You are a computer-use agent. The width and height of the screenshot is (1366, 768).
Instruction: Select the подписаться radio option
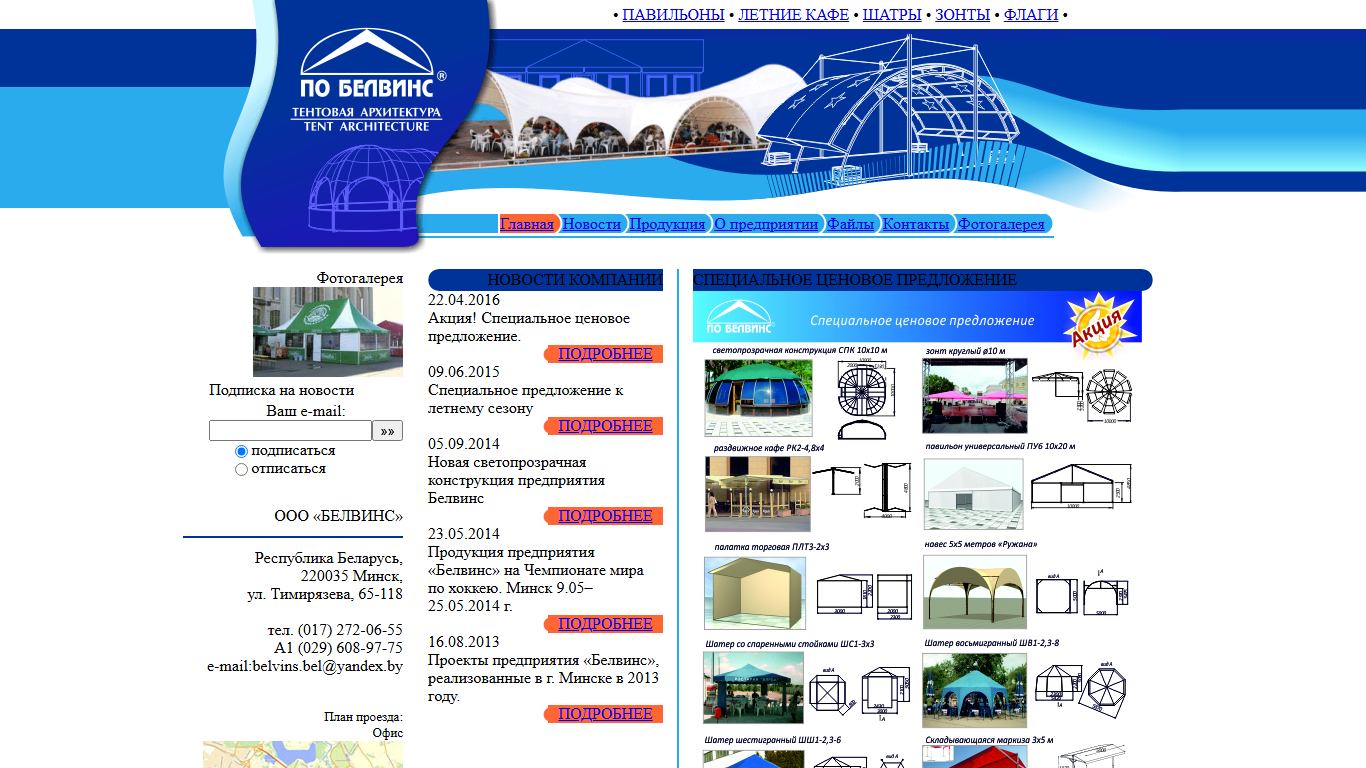[x=241, y=452]
